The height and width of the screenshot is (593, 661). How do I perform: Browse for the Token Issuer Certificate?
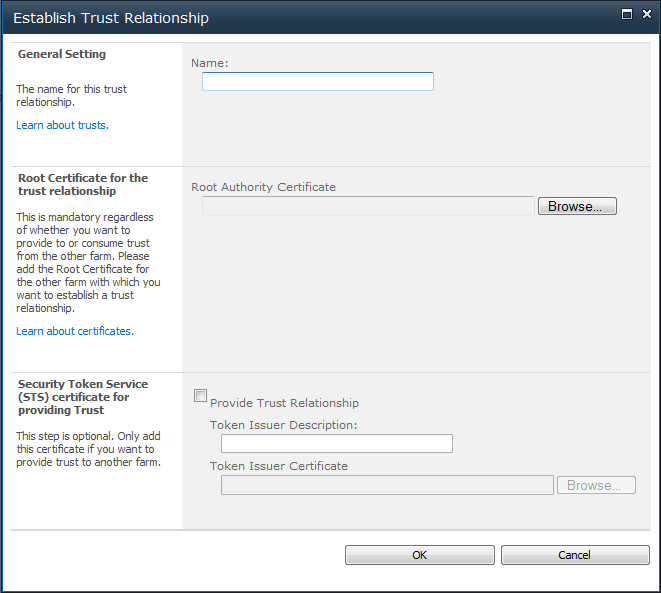point(595,485)
